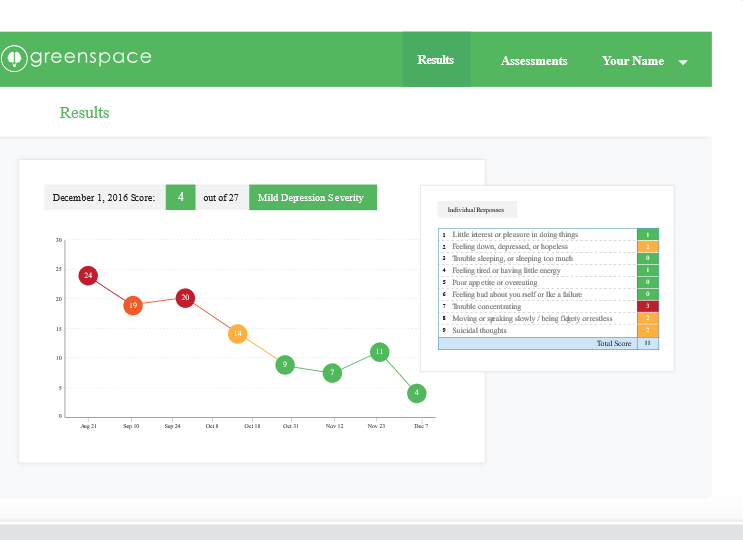Image resolution: width=743 pixels, height=540 pixels.
Task: Select the green 9 data point
Action: [x=285, y=364]
